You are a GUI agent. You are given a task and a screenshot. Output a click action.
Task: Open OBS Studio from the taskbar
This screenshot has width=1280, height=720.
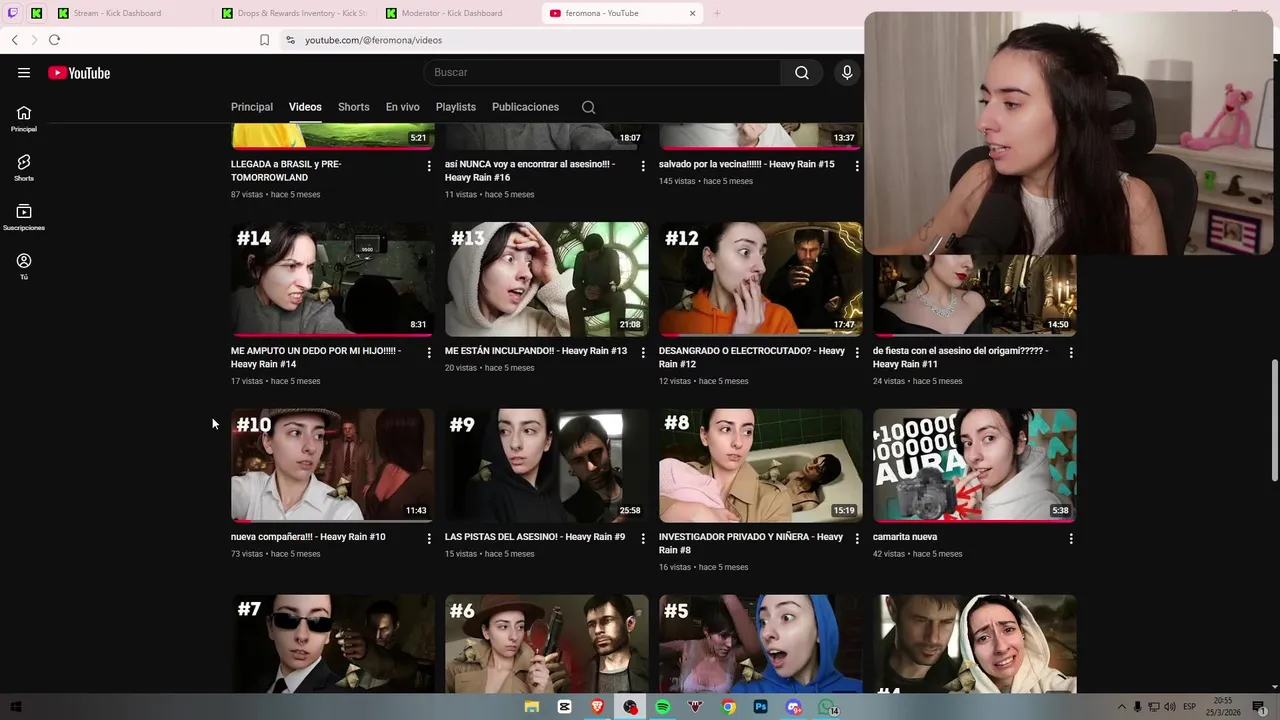pos(630,707)
